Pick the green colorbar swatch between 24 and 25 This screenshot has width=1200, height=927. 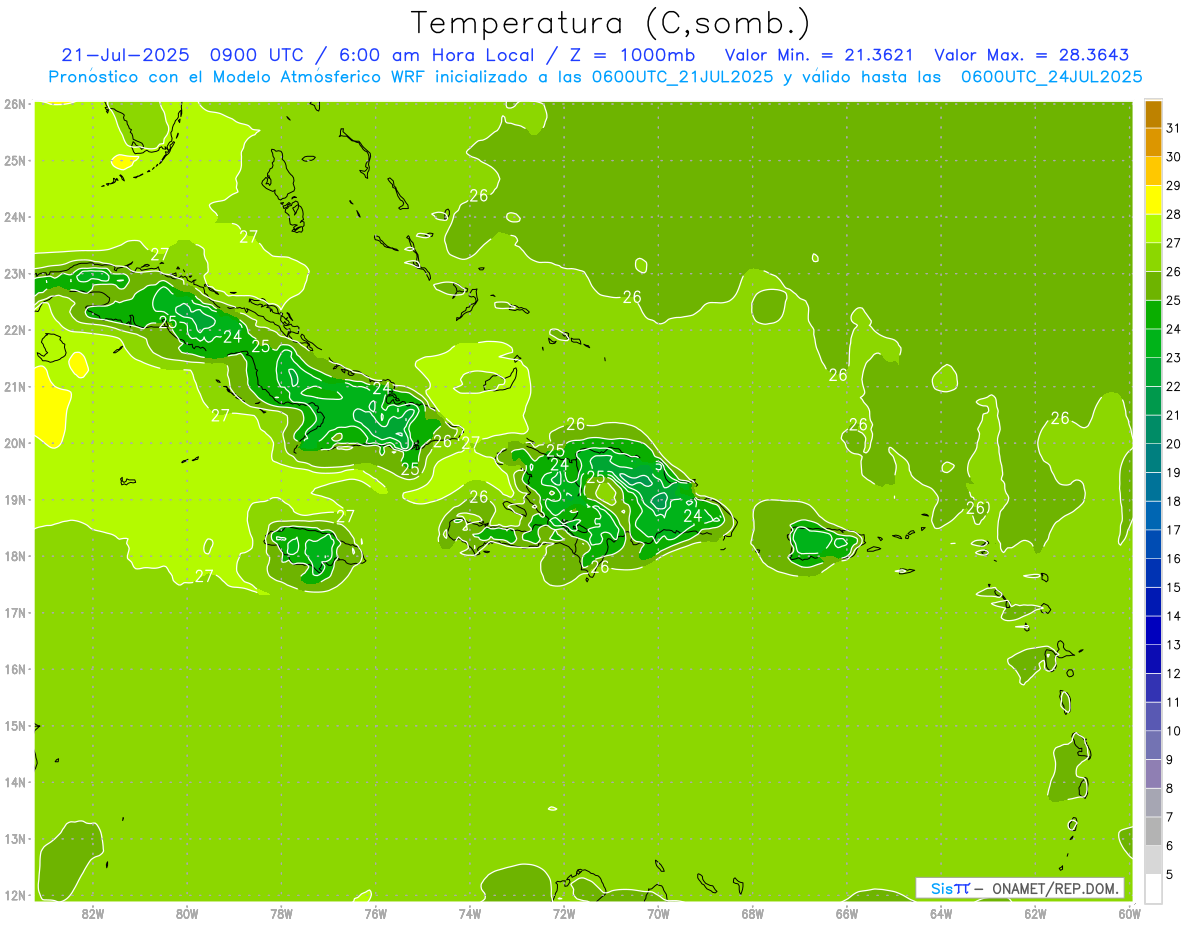[1153, 315]
